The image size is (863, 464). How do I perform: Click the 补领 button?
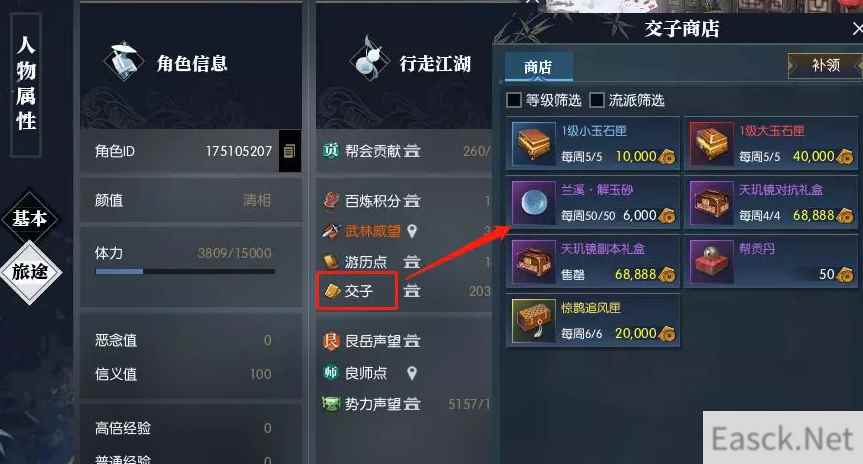click(825, 65)
